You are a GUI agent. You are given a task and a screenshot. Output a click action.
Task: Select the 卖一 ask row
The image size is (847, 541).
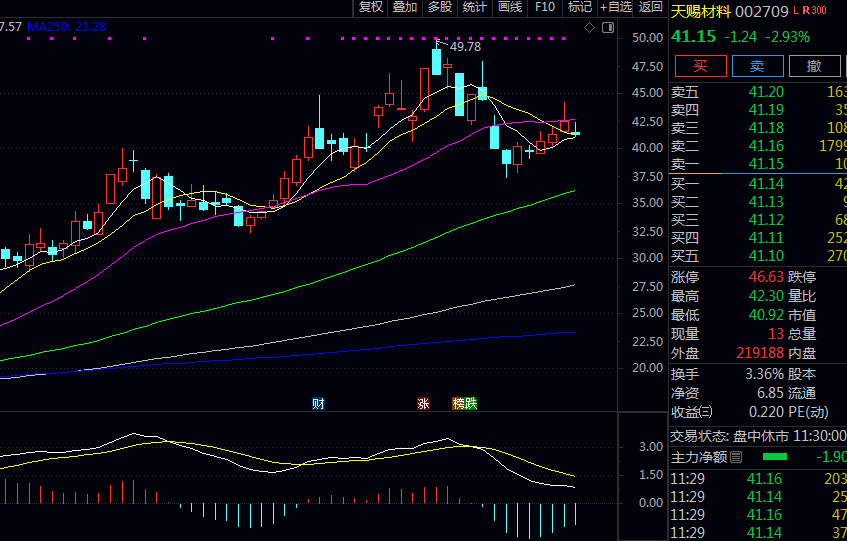(x=758, y=164)
